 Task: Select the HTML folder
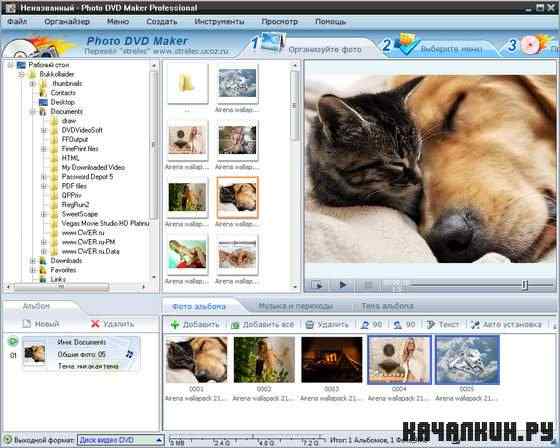(70, 158)
